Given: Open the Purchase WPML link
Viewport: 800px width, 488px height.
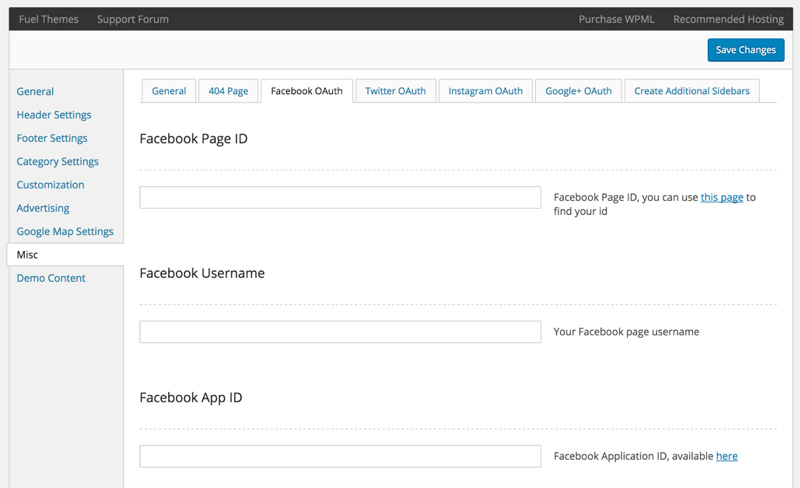Looking at the screenshot, I should tap(616, 19).
